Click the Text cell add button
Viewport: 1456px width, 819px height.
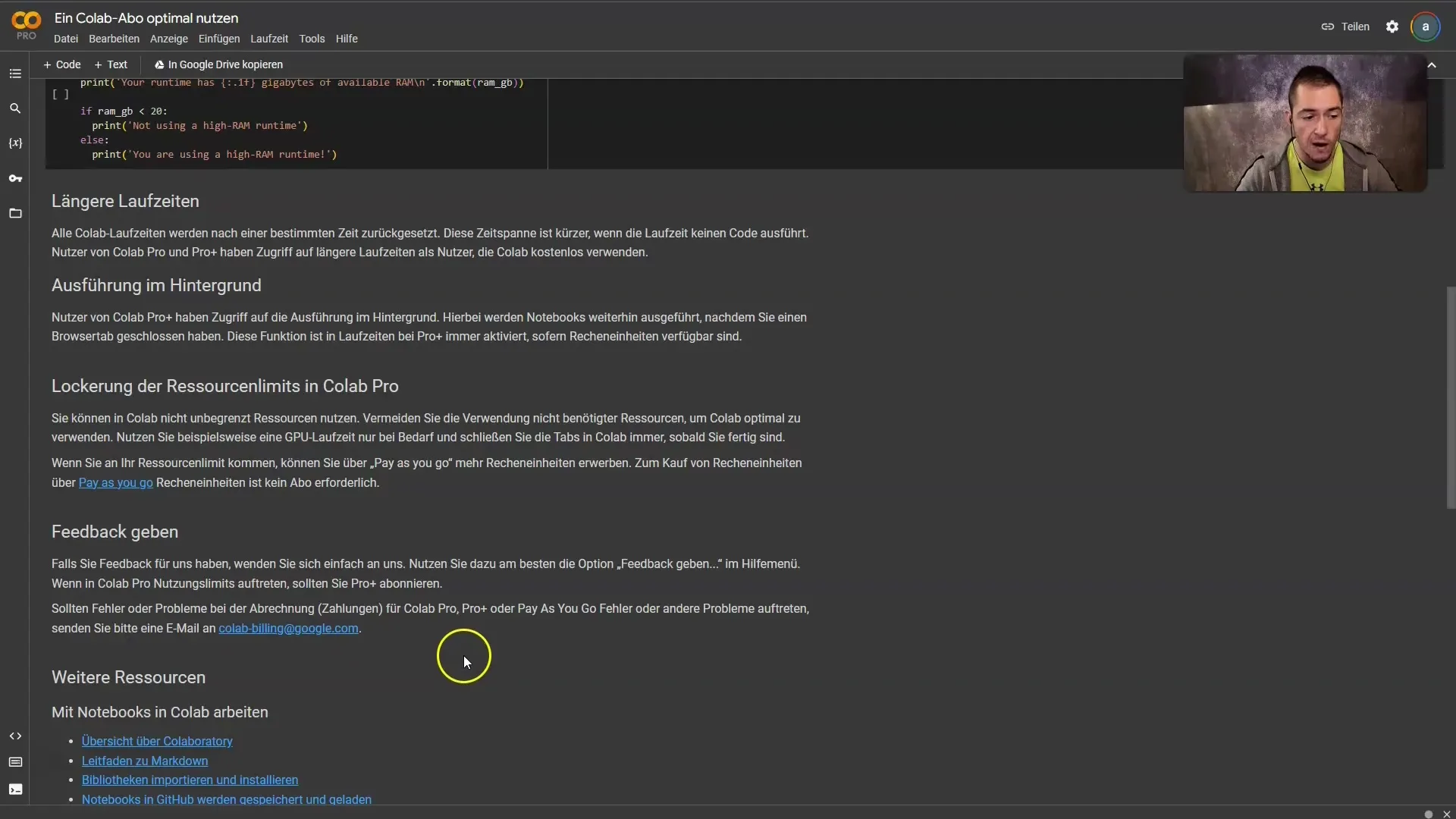pyautogui.click(x=111, y=64)
